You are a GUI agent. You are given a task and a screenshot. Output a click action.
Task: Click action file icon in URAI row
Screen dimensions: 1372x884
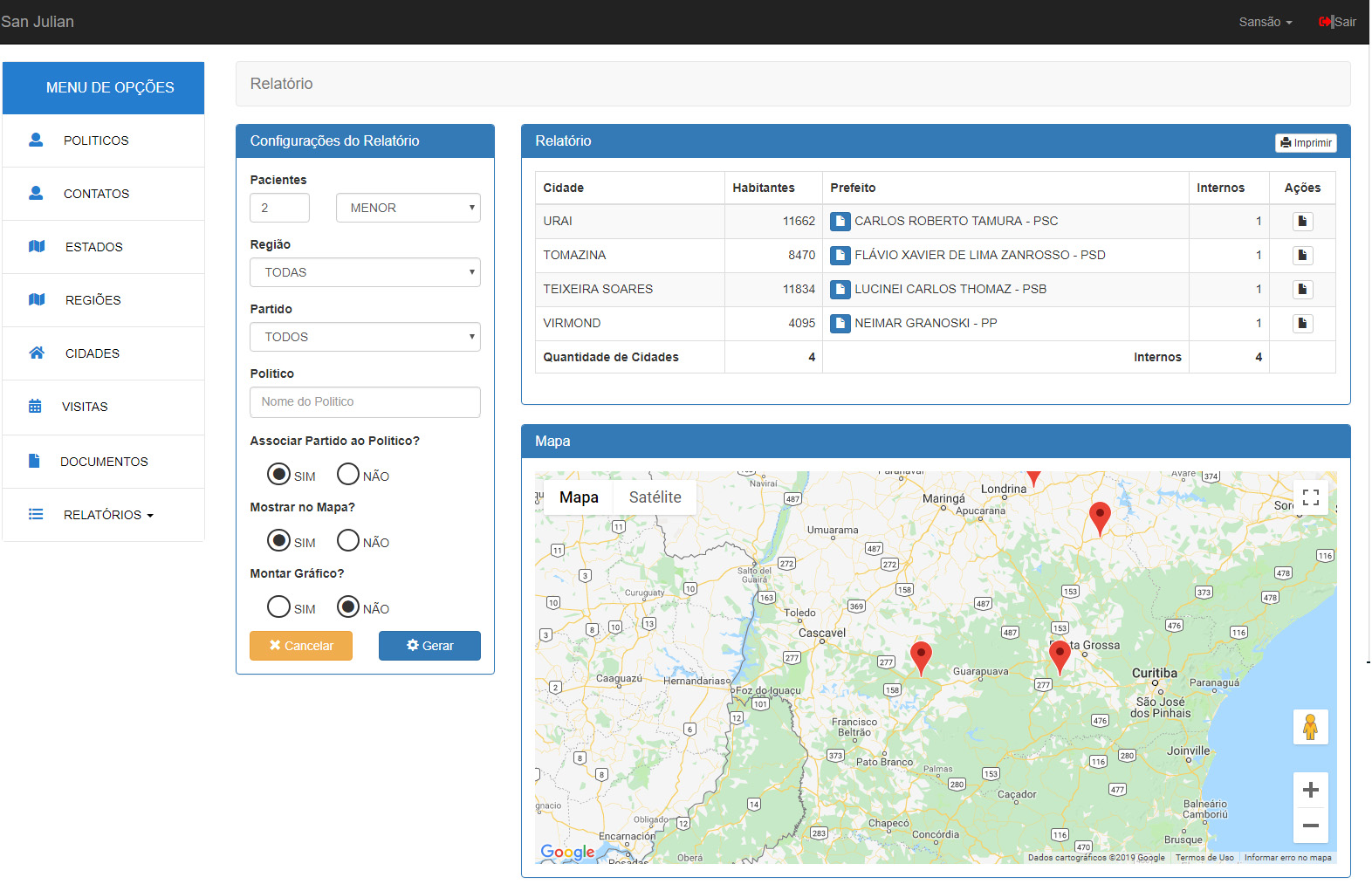pyautogui.click(x=1302, y=222)
